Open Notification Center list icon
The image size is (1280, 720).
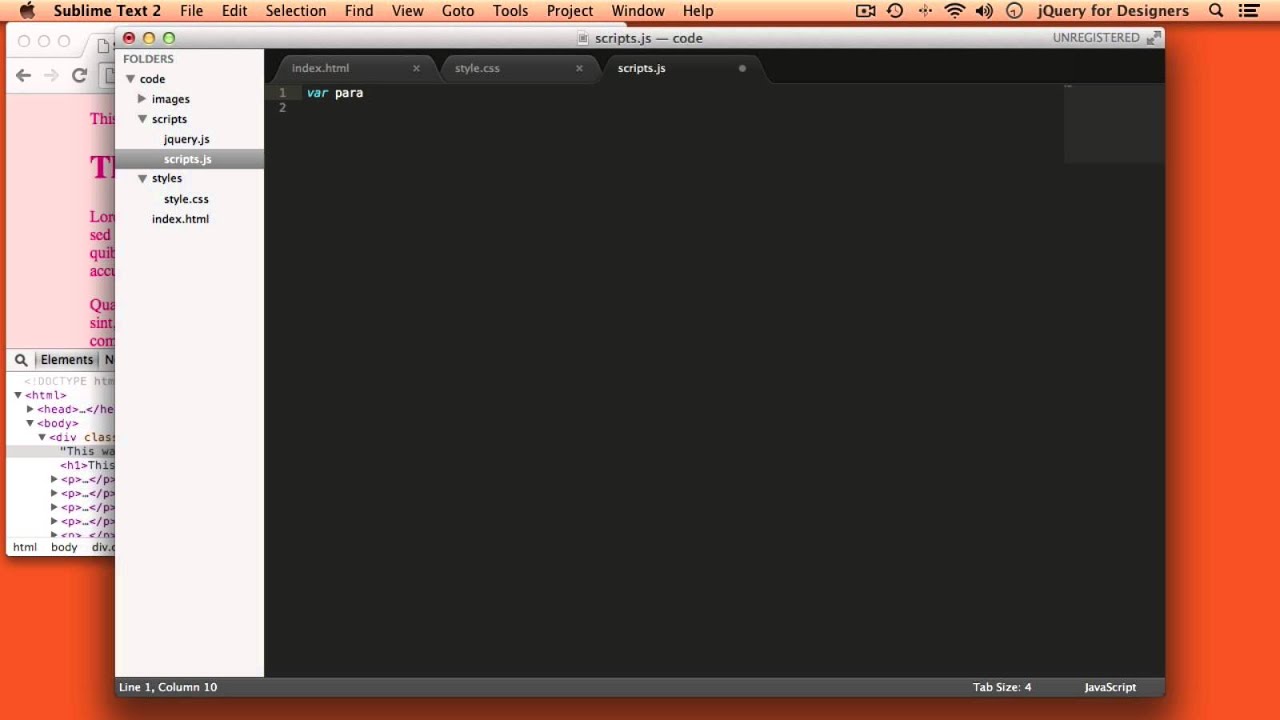(1248, 11)
